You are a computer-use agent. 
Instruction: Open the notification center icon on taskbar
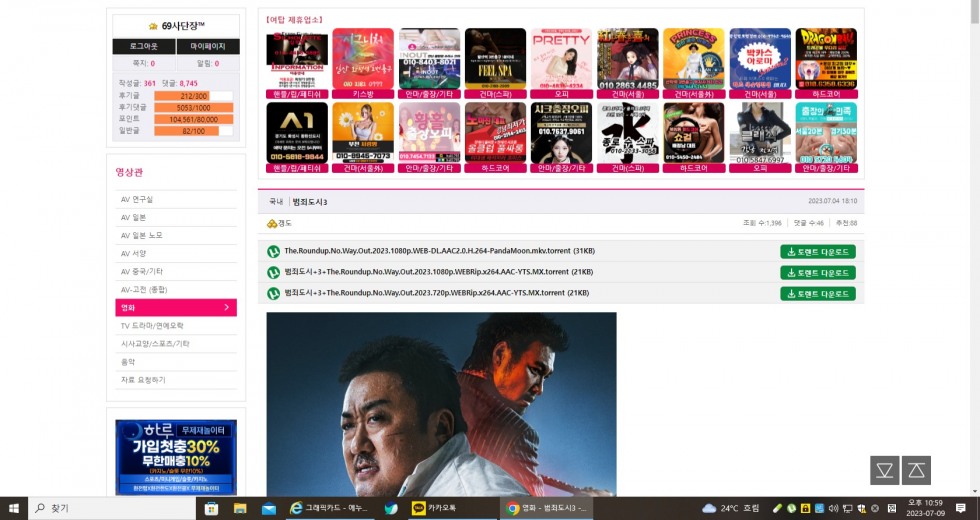[x=961, y=508]
